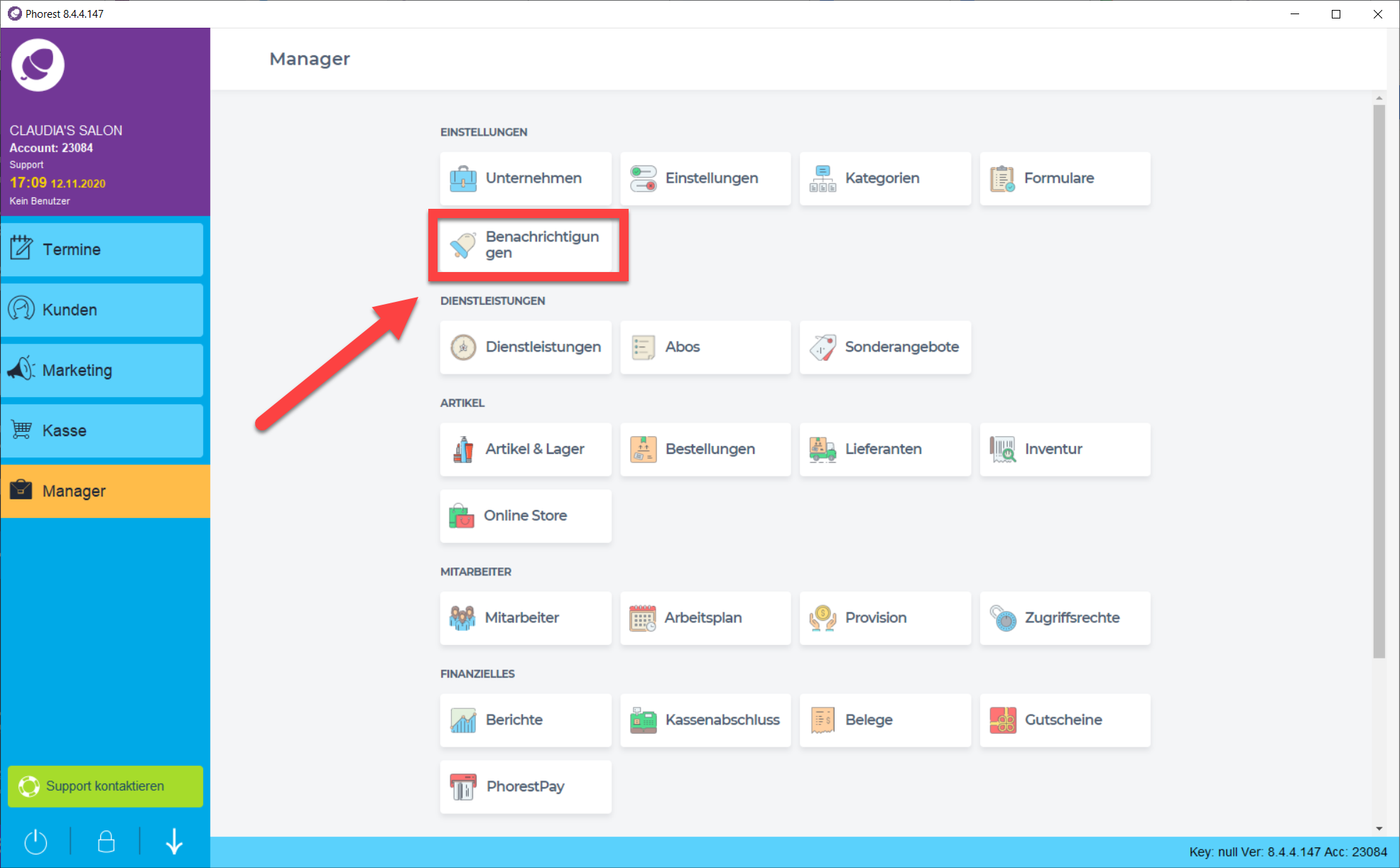
Task: Click the down arrow icon in sidebar footer
Action: pos(174,842)
